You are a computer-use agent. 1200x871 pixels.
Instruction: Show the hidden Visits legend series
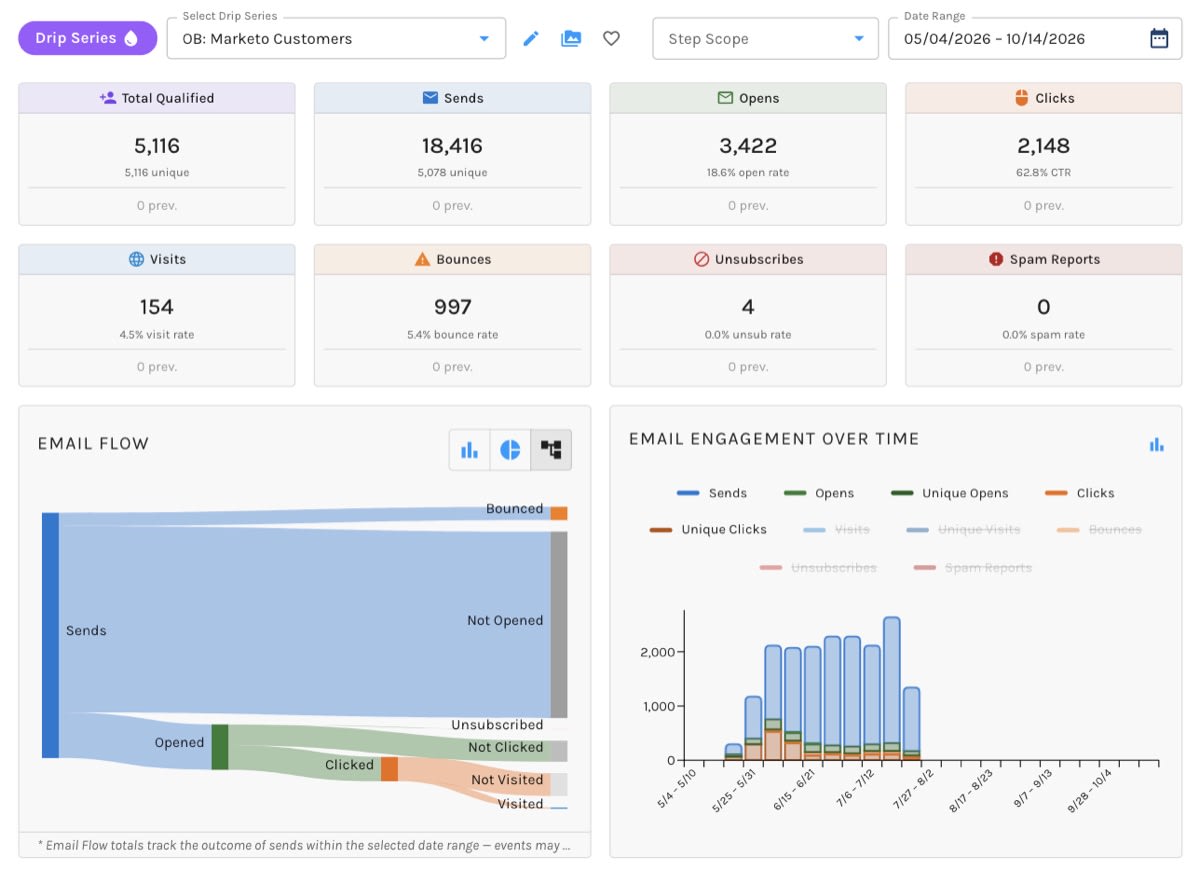pos(837,530)
